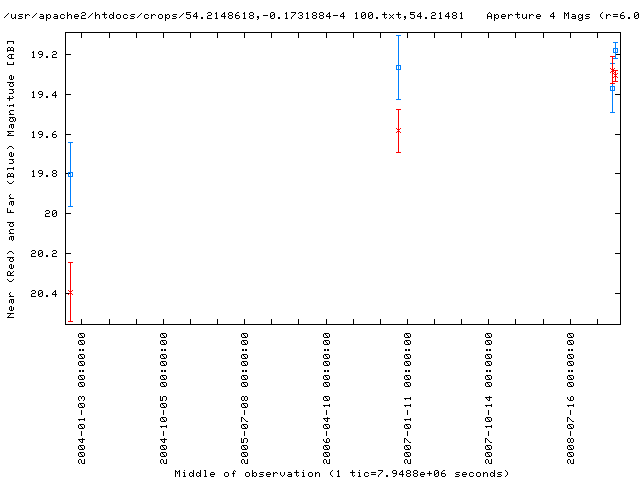Select the red cross point near magnitude 20.4
Viewport: 640px width, 480px height.
[x=70, y=292]
